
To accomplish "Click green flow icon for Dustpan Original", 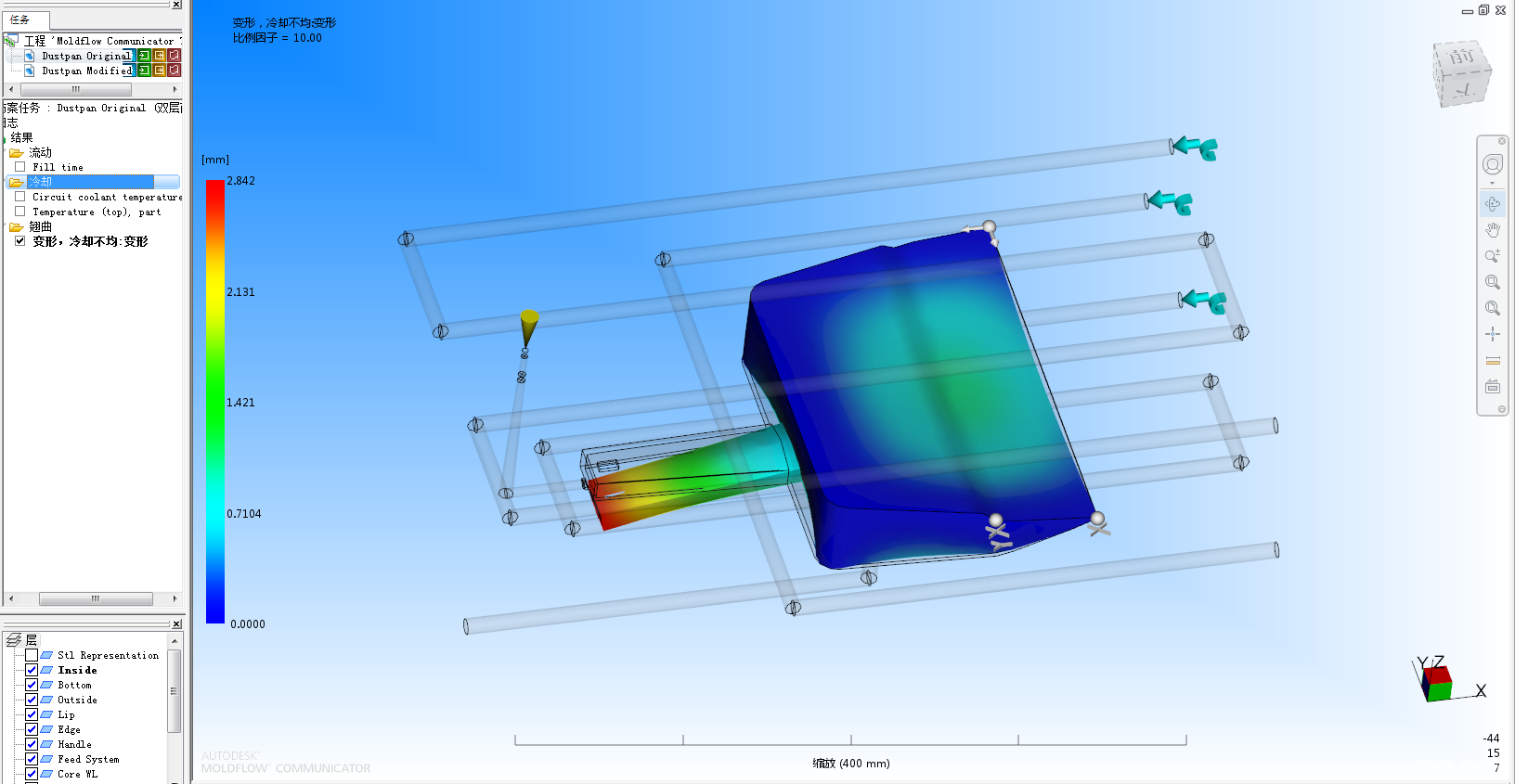I will [144, 56].
